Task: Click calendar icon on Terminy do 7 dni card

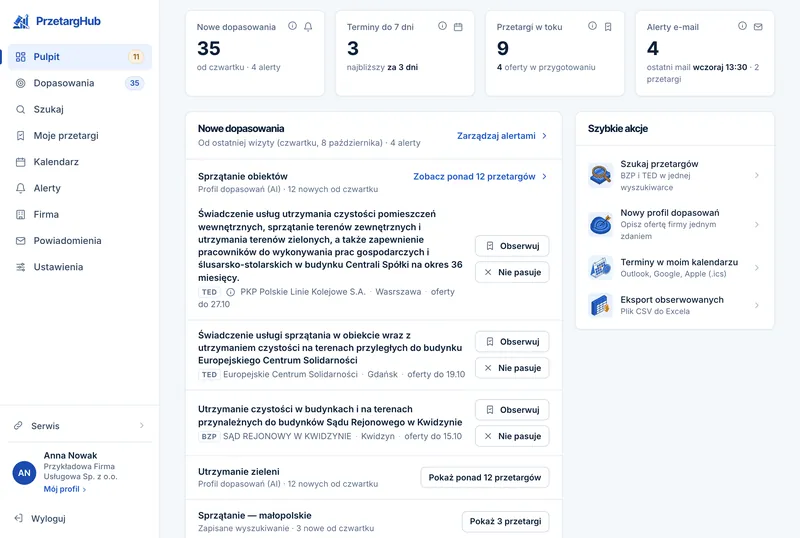Action: point(458,27)
